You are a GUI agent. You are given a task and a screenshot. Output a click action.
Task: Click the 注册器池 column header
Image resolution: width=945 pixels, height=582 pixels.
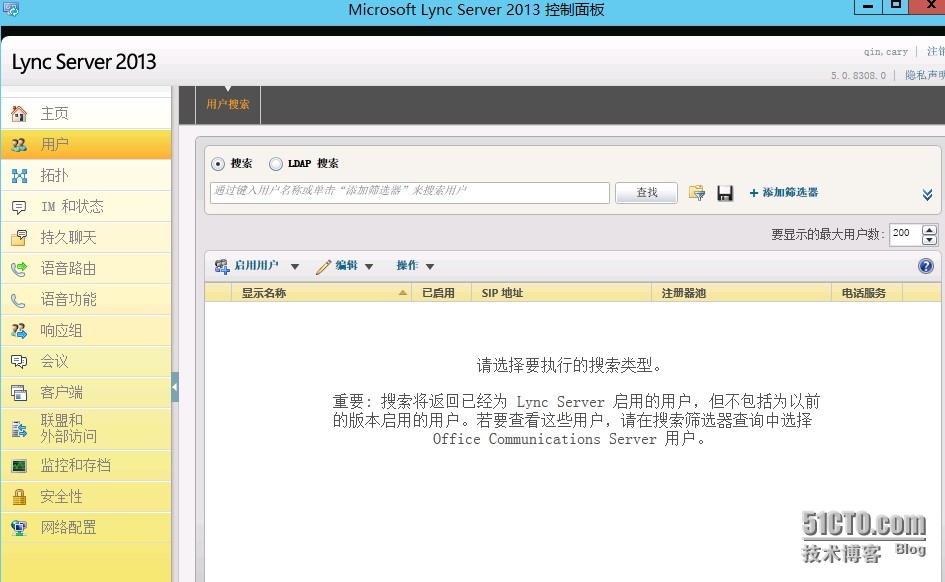741,293
